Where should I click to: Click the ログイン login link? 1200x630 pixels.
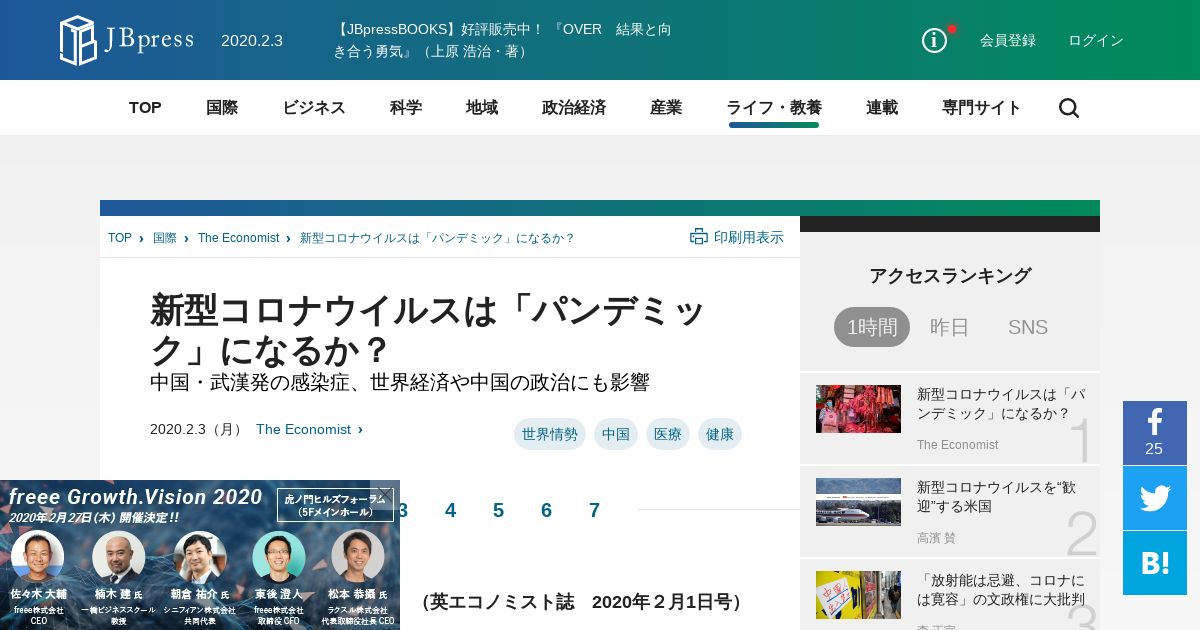pyautogui.click(x=1096, y=40)
